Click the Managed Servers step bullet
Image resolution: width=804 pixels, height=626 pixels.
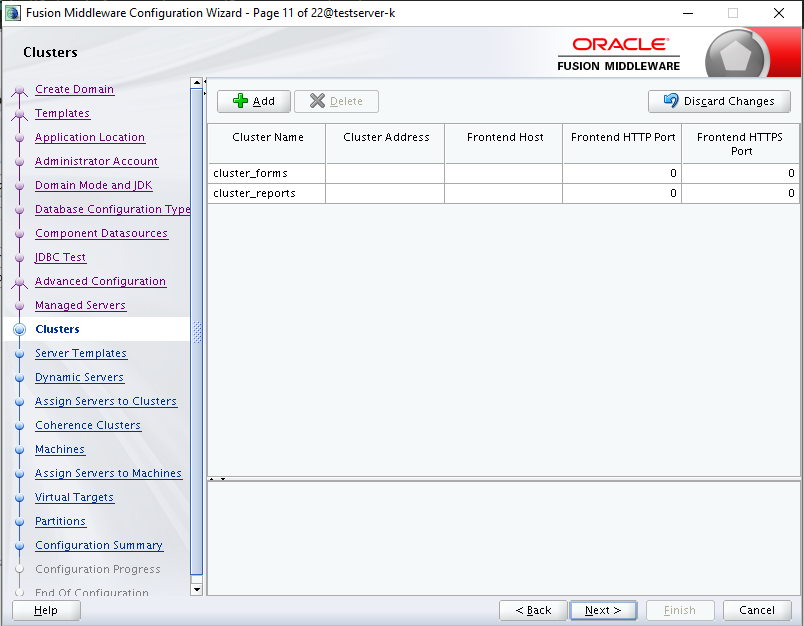coord(19,306)
